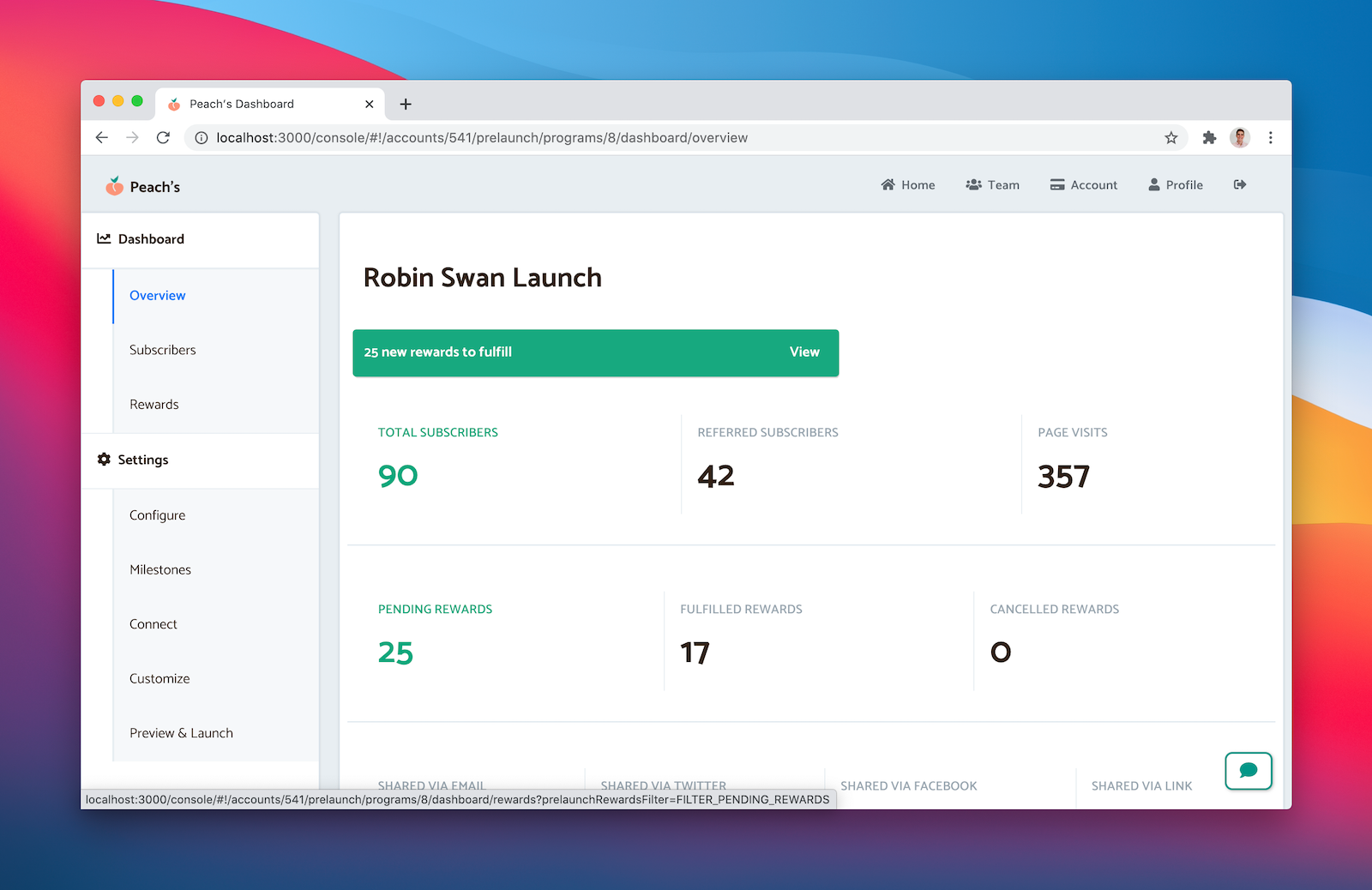The width and height of the screenshot is (1372, 890).
Task: Bookmark page with star icon
Action: 1170,137
